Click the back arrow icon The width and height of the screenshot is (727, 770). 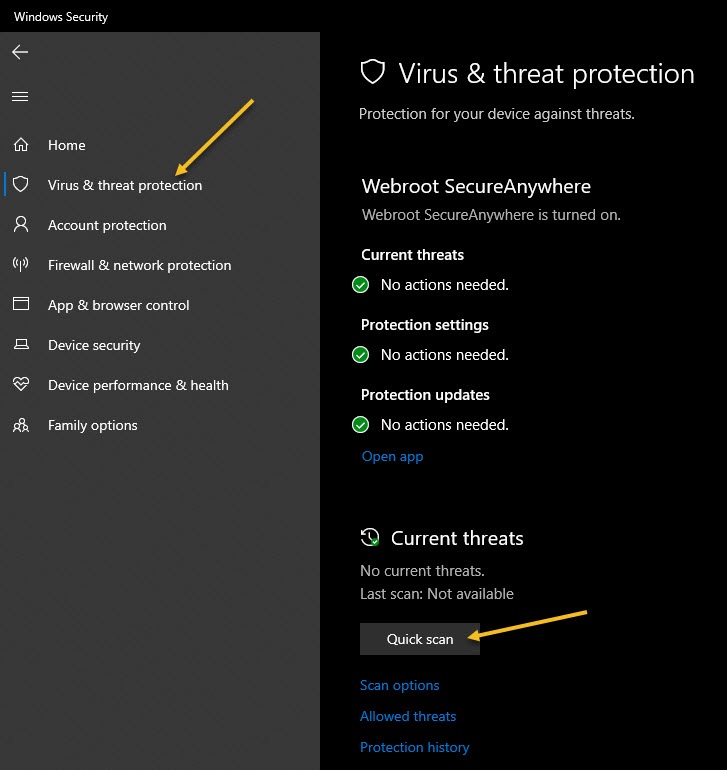click(x=20, y=52)
